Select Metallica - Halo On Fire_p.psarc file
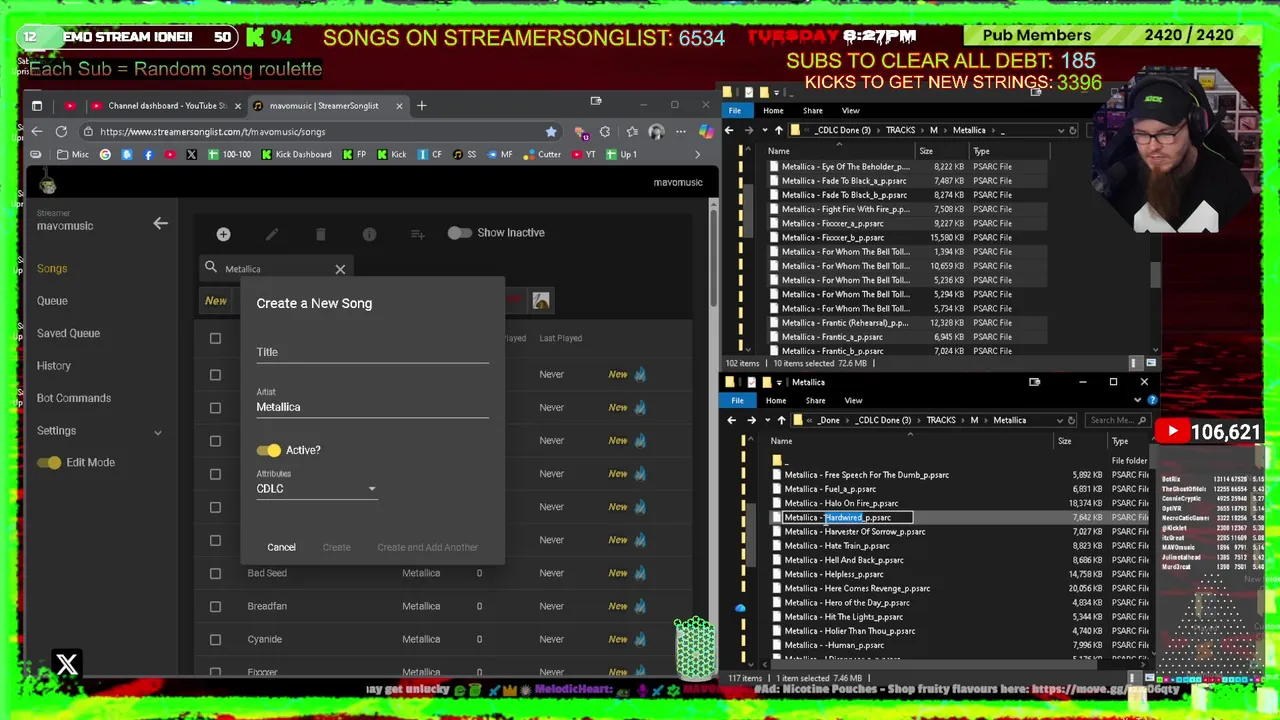Screen dimensions: 1280x720 point(841,503)
